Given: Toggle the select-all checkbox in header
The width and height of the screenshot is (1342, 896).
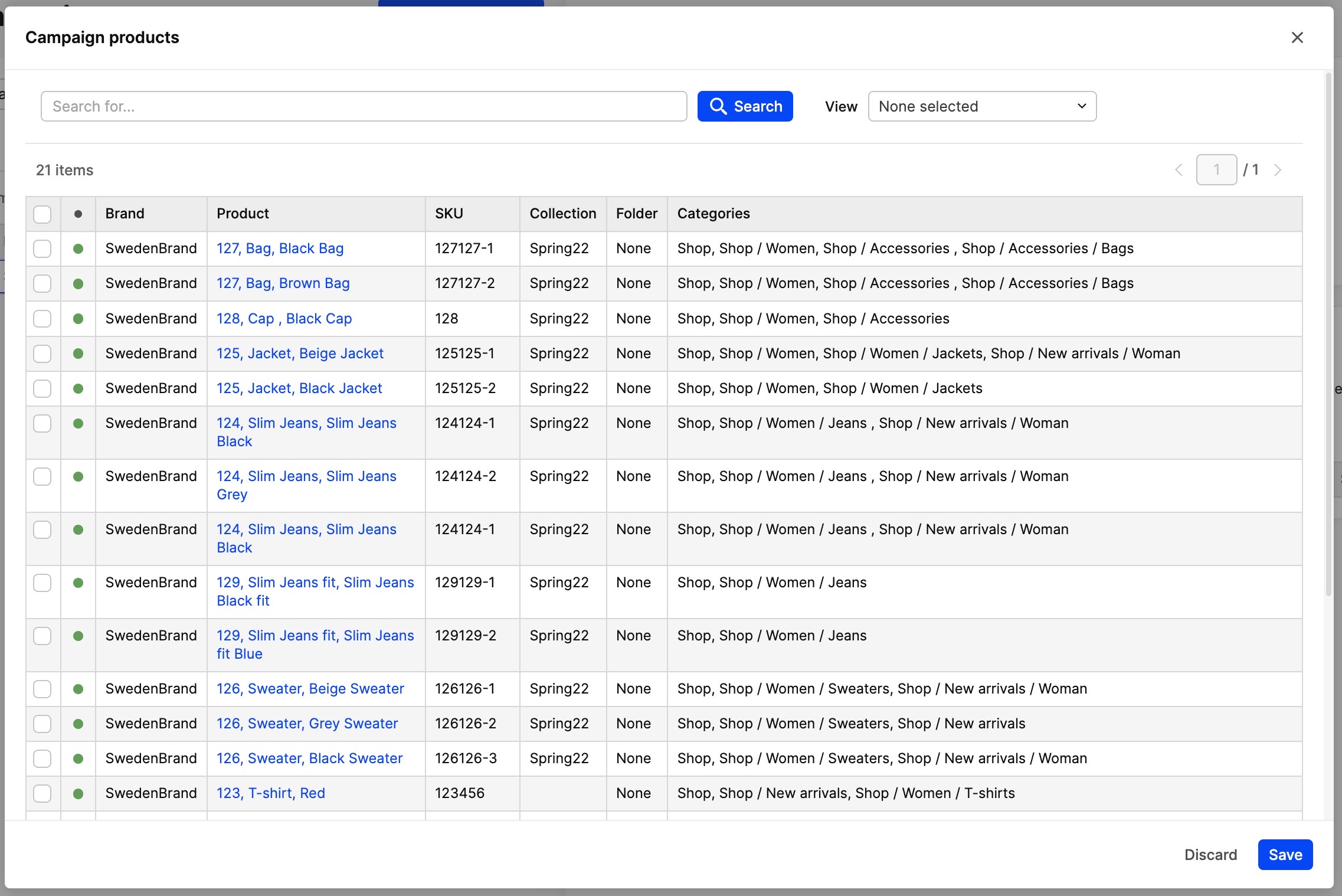Looking at the screenshot, I should coord(42,214).
